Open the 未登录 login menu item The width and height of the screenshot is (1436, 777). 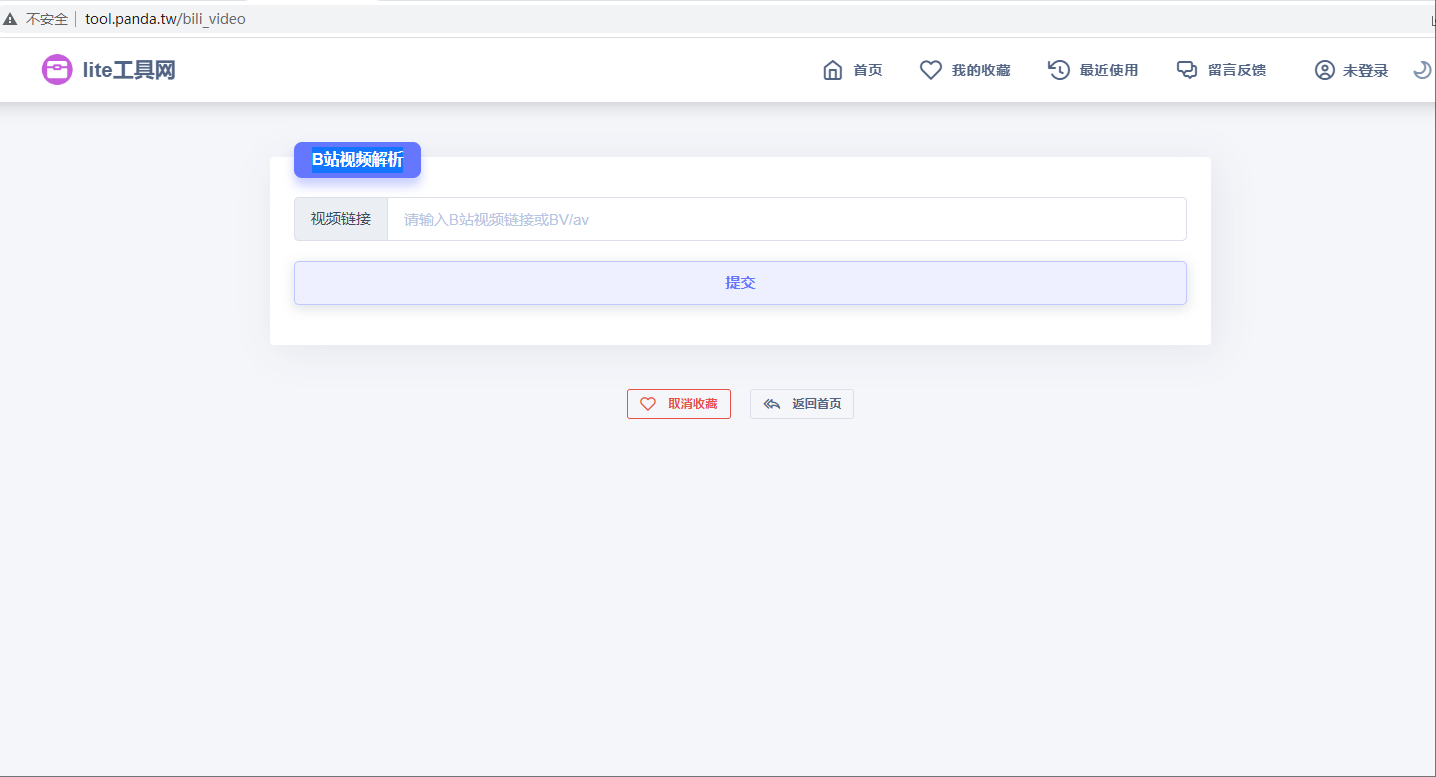1365,70
